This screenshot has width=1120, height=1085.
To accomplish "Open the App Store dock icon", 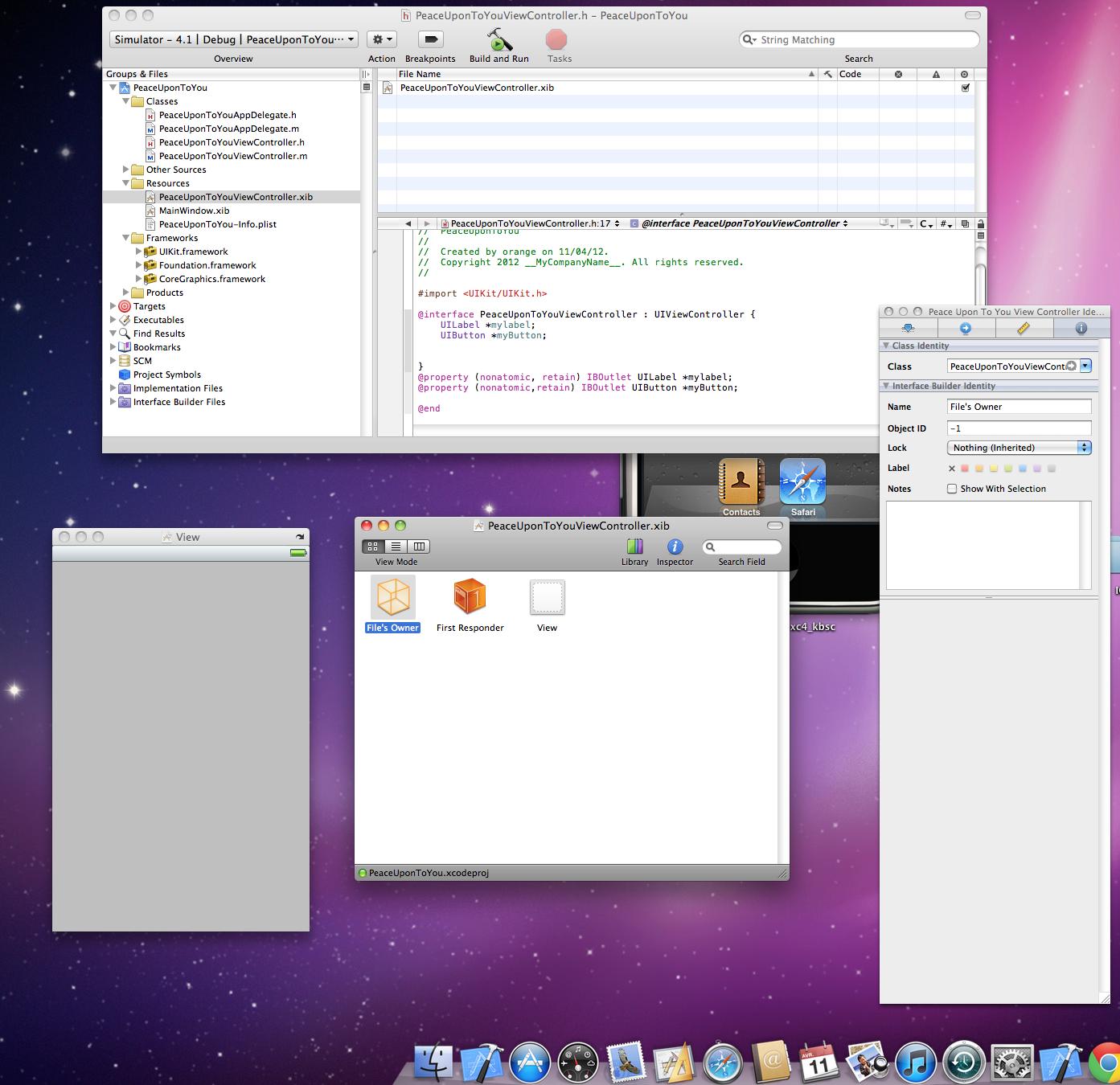I will point(530,1063).
